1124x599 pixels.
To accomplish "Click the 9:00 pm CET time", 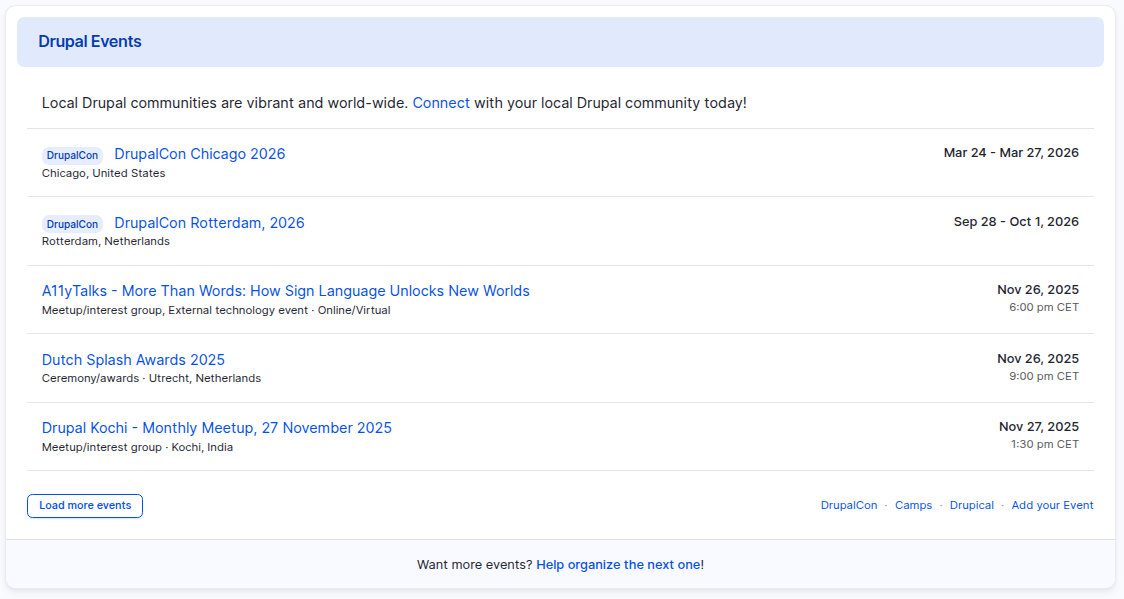I will (1044, 376).
